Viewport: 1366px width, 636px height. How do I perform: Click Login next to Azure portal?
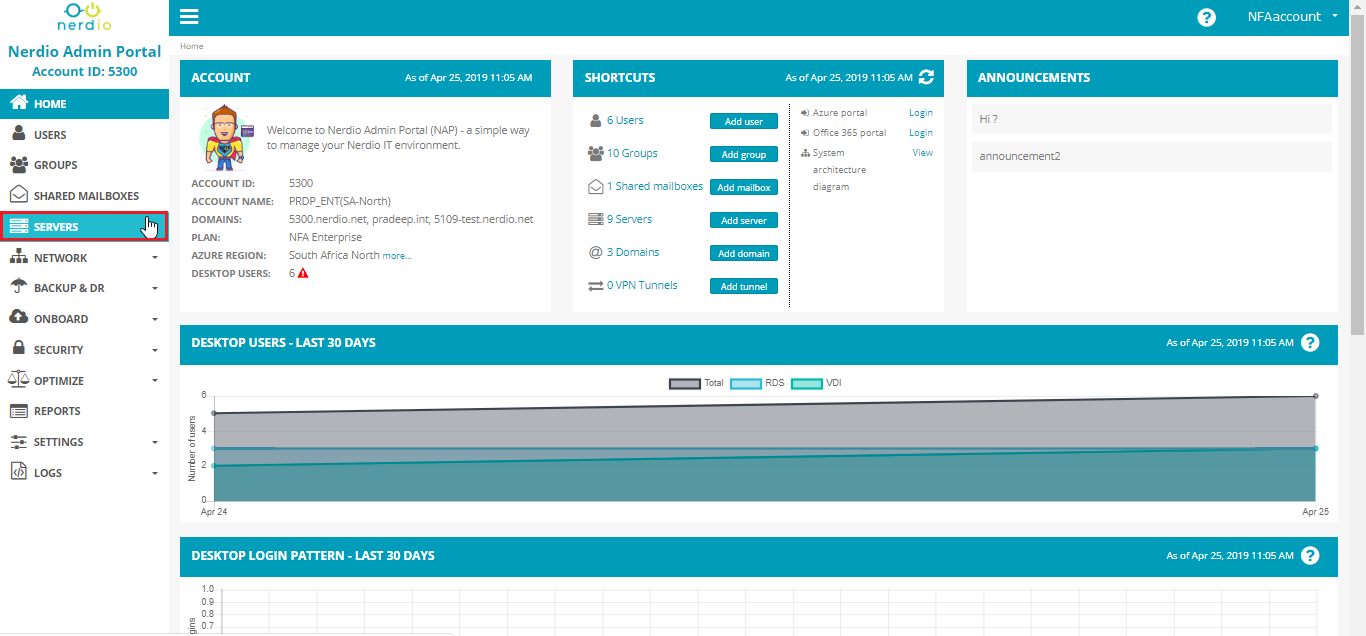(x=920, y=113)
